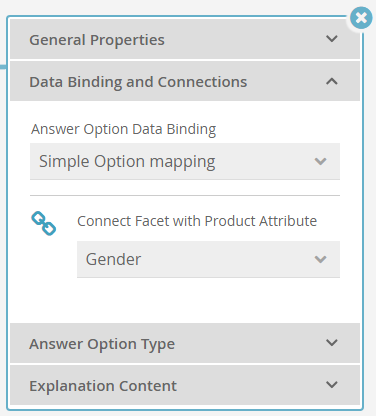376x416 pixels.
Task: Open the General Properties section header
Action: click(x=185, y=39)
